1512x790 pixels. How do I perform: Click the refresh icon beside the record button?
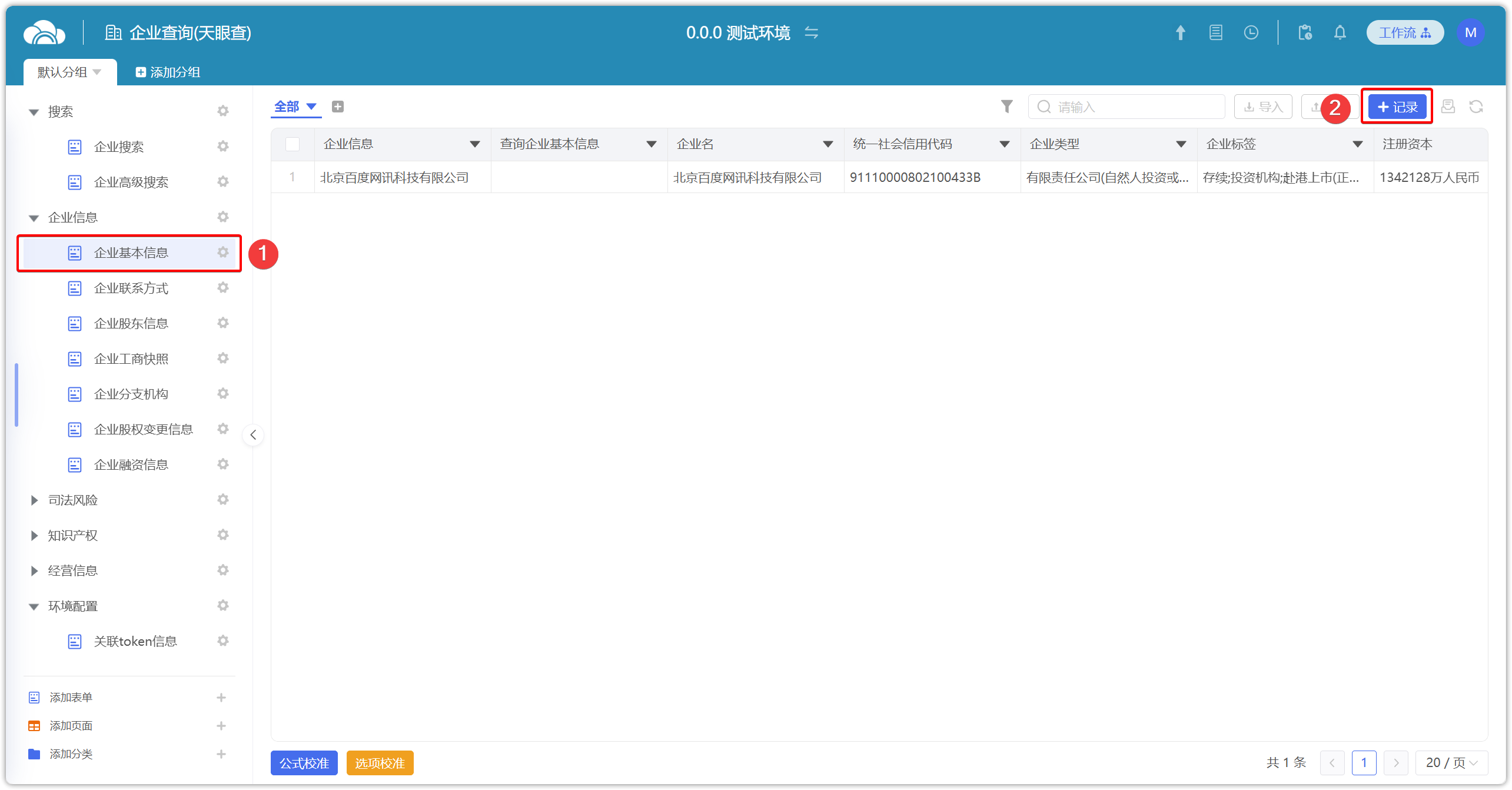[1476, 107]
